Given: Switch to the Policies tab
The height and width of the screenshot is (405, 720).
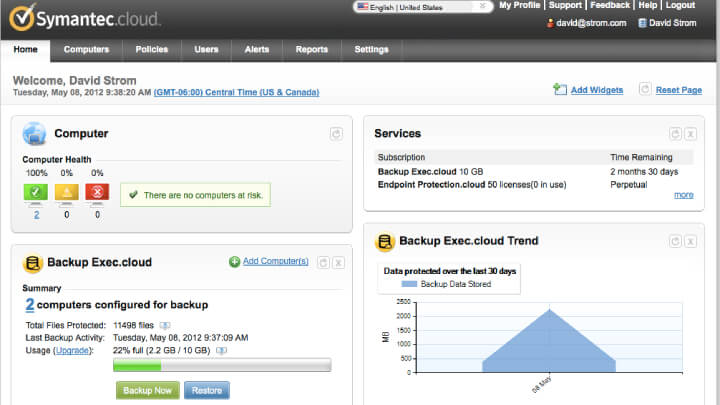Looking at the screenshot, I should tap(152, 50).
